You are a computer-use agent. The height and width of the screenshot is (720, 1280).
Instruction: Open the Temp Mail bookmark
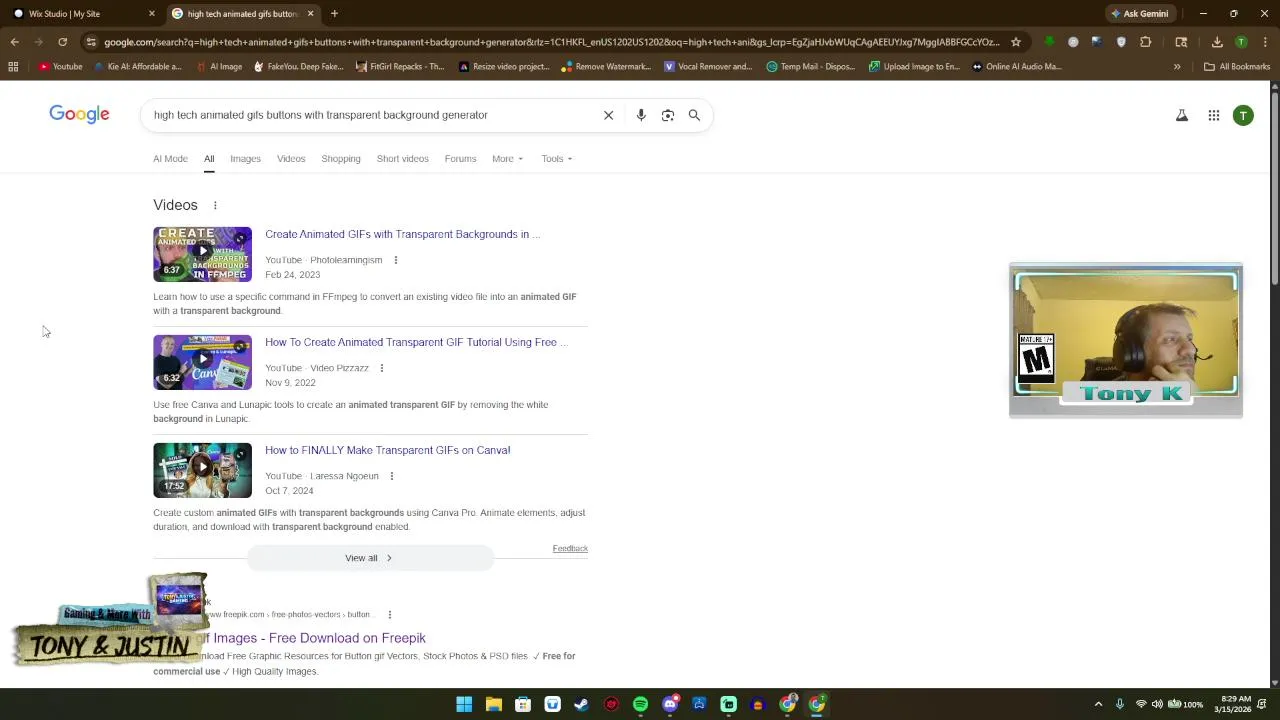[810, 67]
